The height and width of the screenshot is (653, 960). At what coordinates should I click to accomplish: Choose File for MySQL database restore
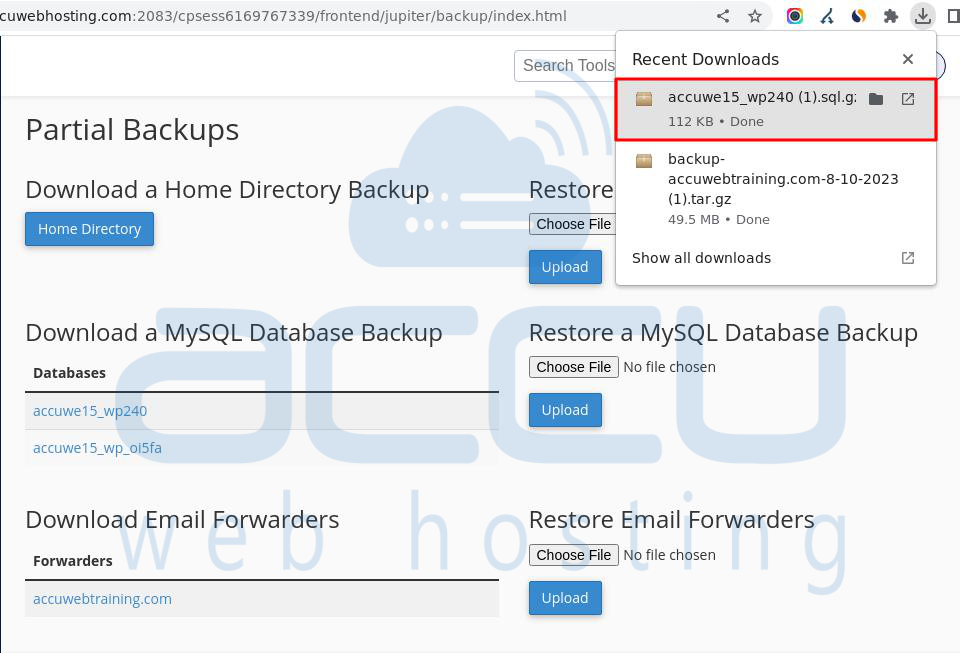574,367
